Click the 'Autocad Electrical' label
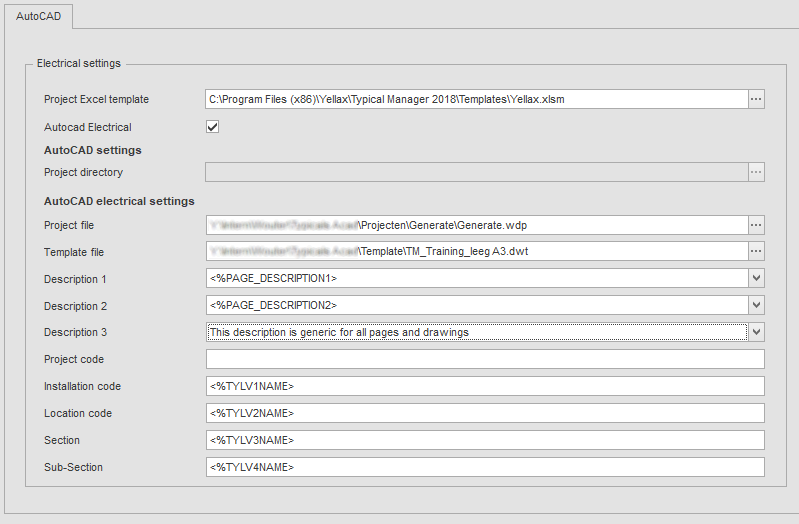This screenshot has width=799, height=524. pyautogui.click(x=88, y=127)
